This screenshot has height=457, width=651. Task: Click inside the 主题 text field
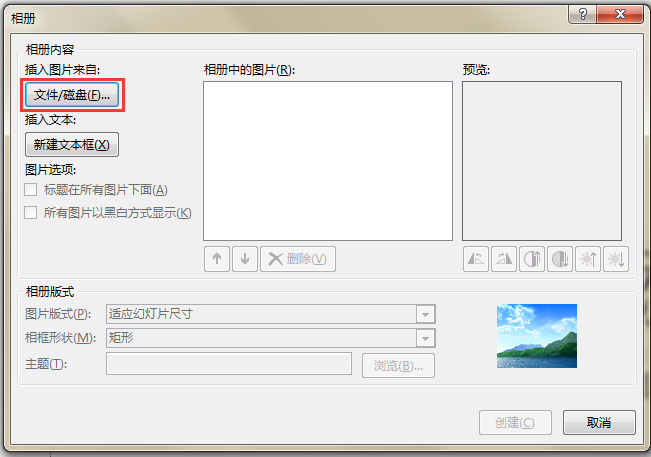pyautogui.click(x=229, y=364)
